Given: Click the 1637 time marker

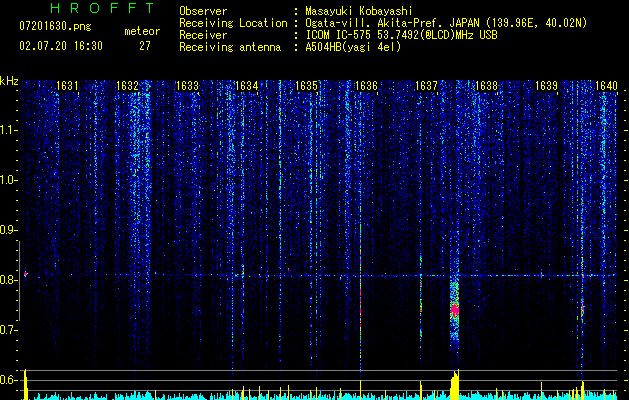Looking at the screenshot, I should (426, 86).
